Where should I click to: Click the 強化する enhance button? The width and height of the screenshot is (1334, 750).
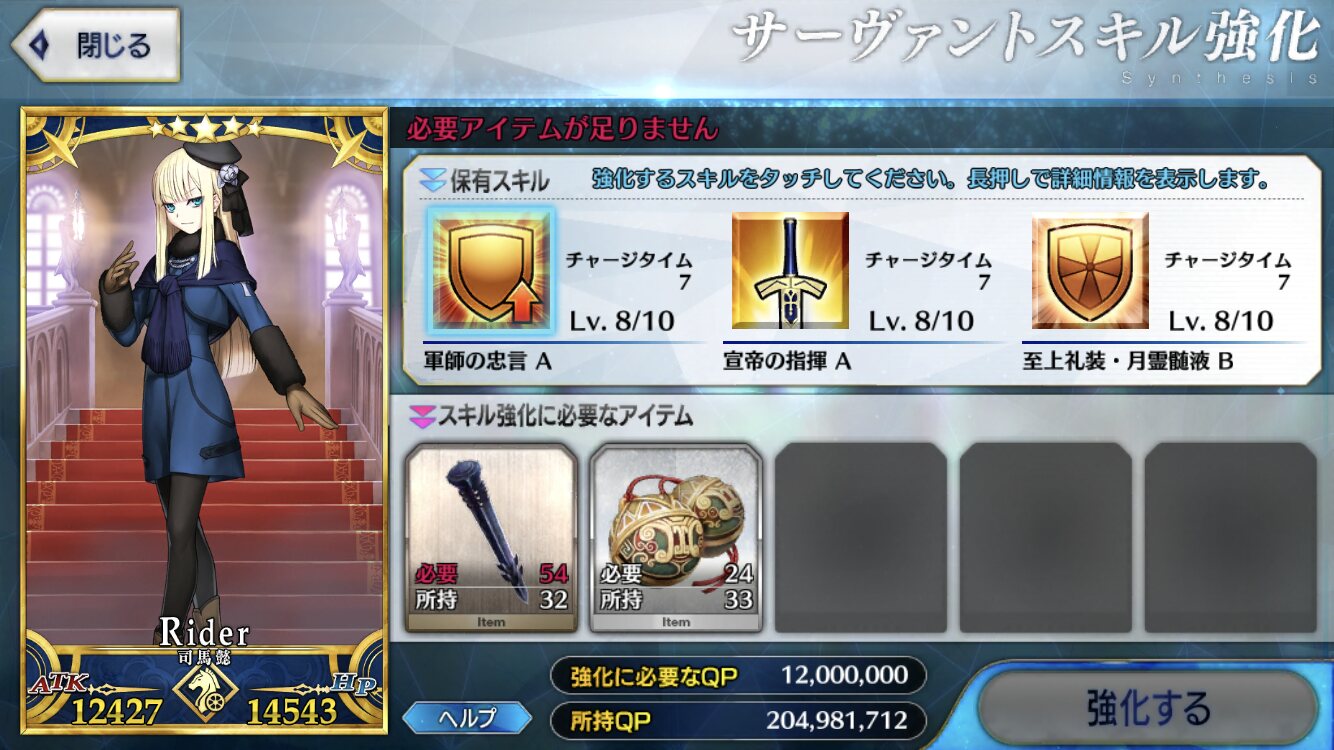point(1148,709)
